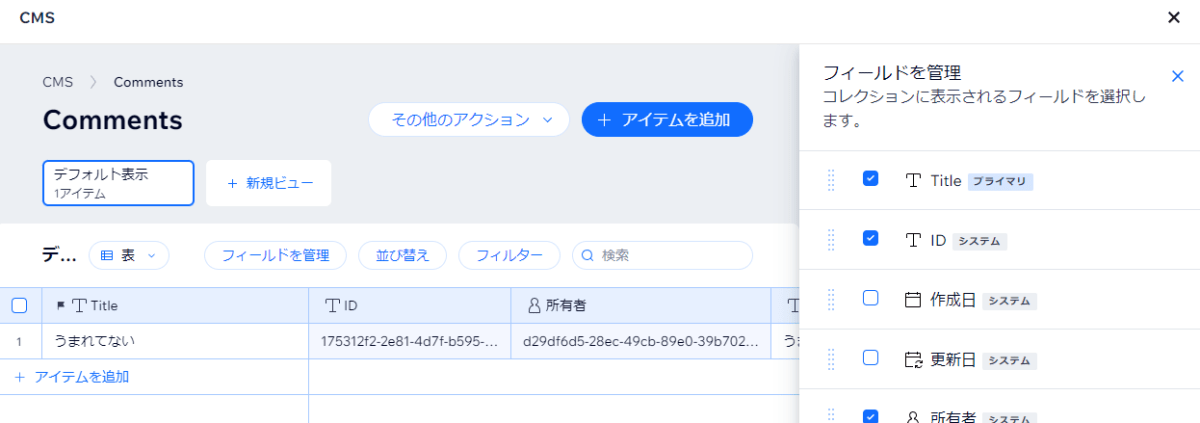Click the 並び替え sort button
1200x423 pixels.
coord(402,255)
